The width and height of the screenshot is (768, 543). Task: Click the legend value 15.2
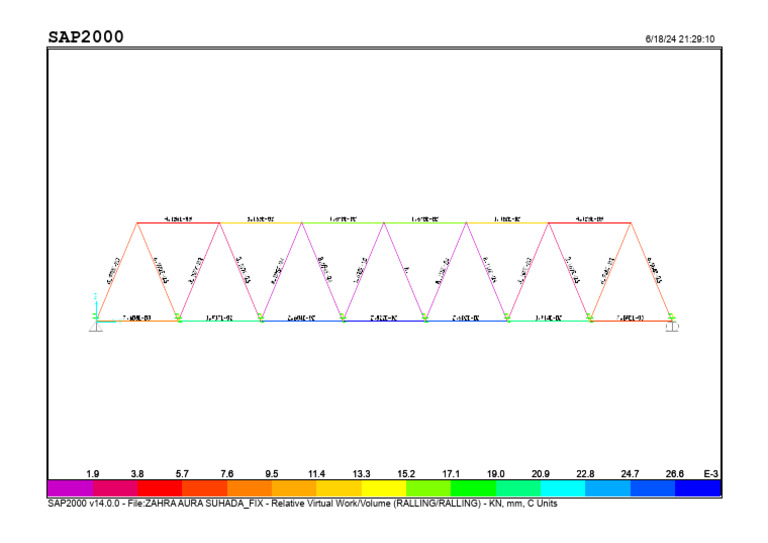pyautogui.click(x=406, y=473)
